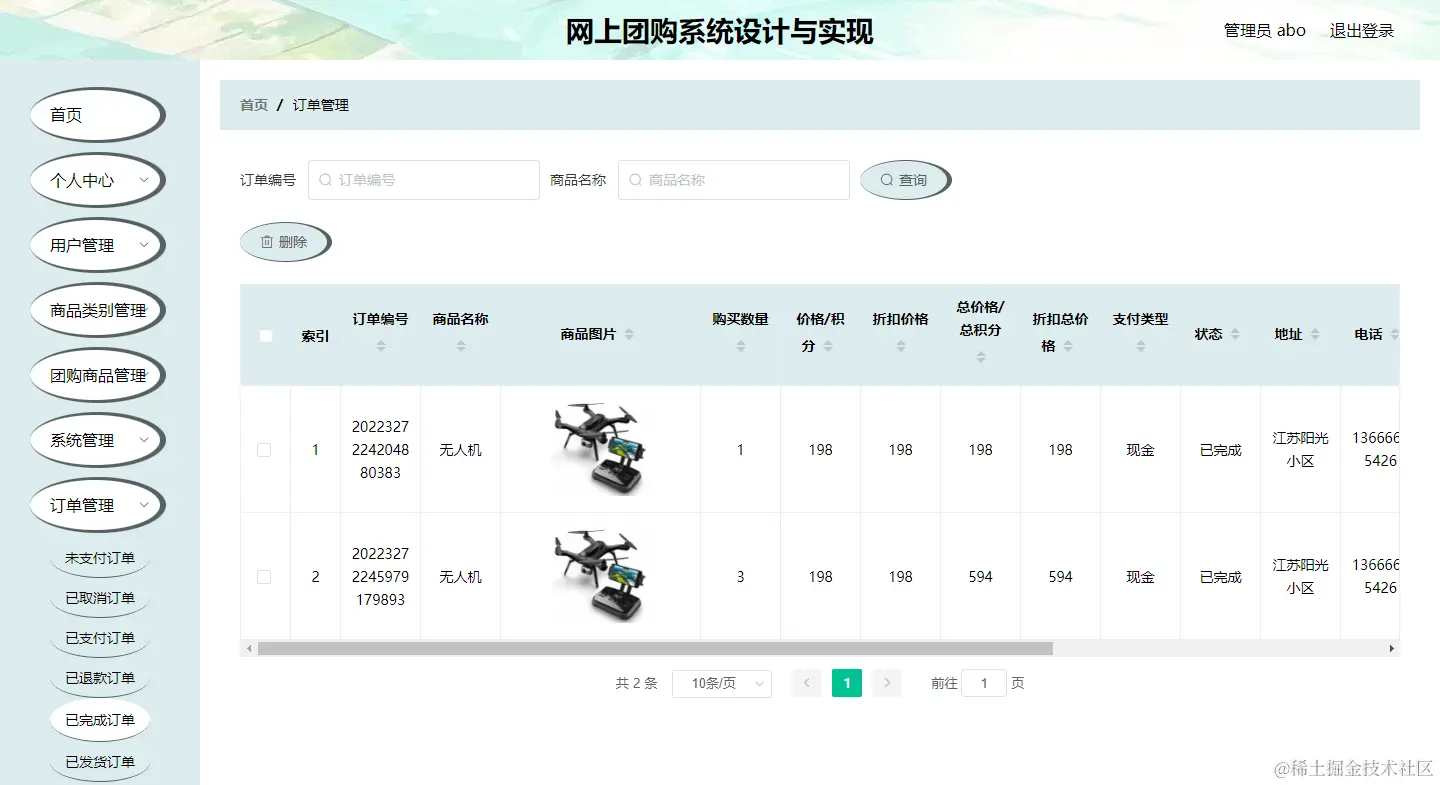Select the checkbox on order row 2

tap(265, 576)
